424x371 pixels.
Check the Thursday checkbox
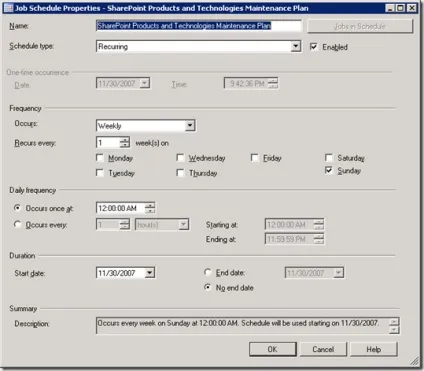coord(180,173)
